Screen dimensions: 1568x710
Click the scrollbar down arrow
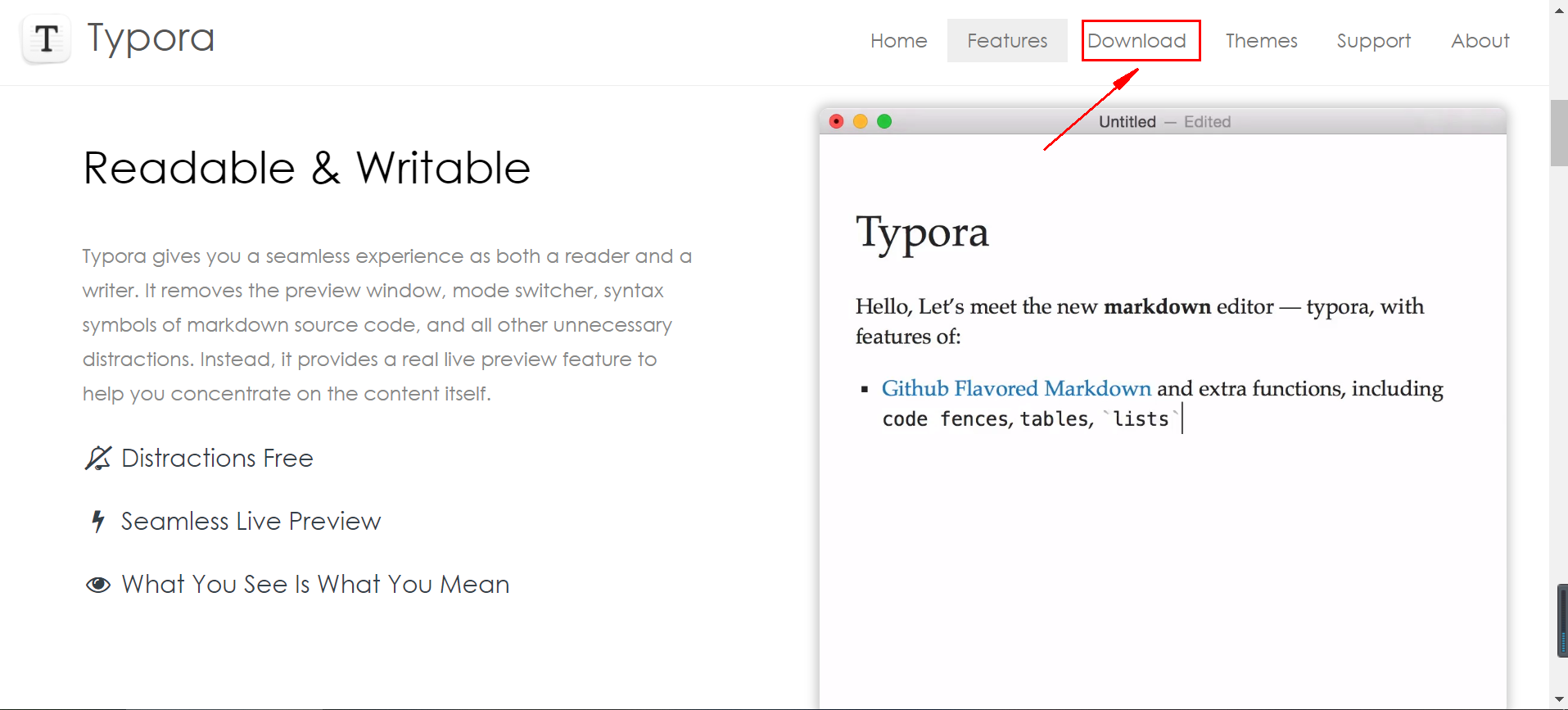click(x=1558, y=701)
